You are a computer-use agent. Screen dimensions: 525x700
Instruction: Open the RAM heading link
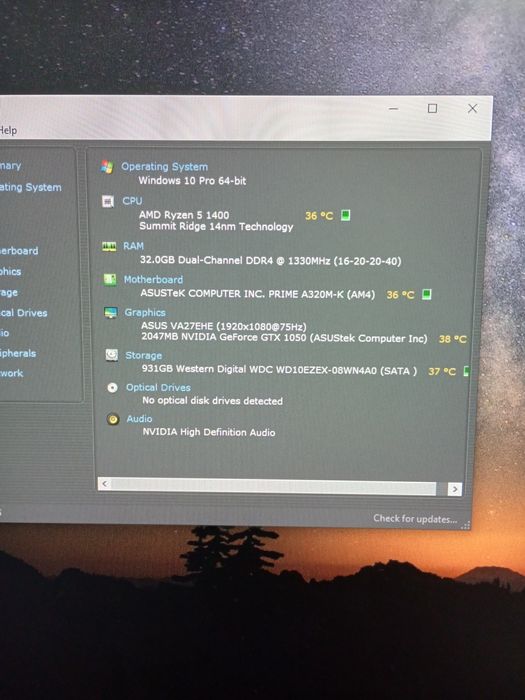point(133,246)
